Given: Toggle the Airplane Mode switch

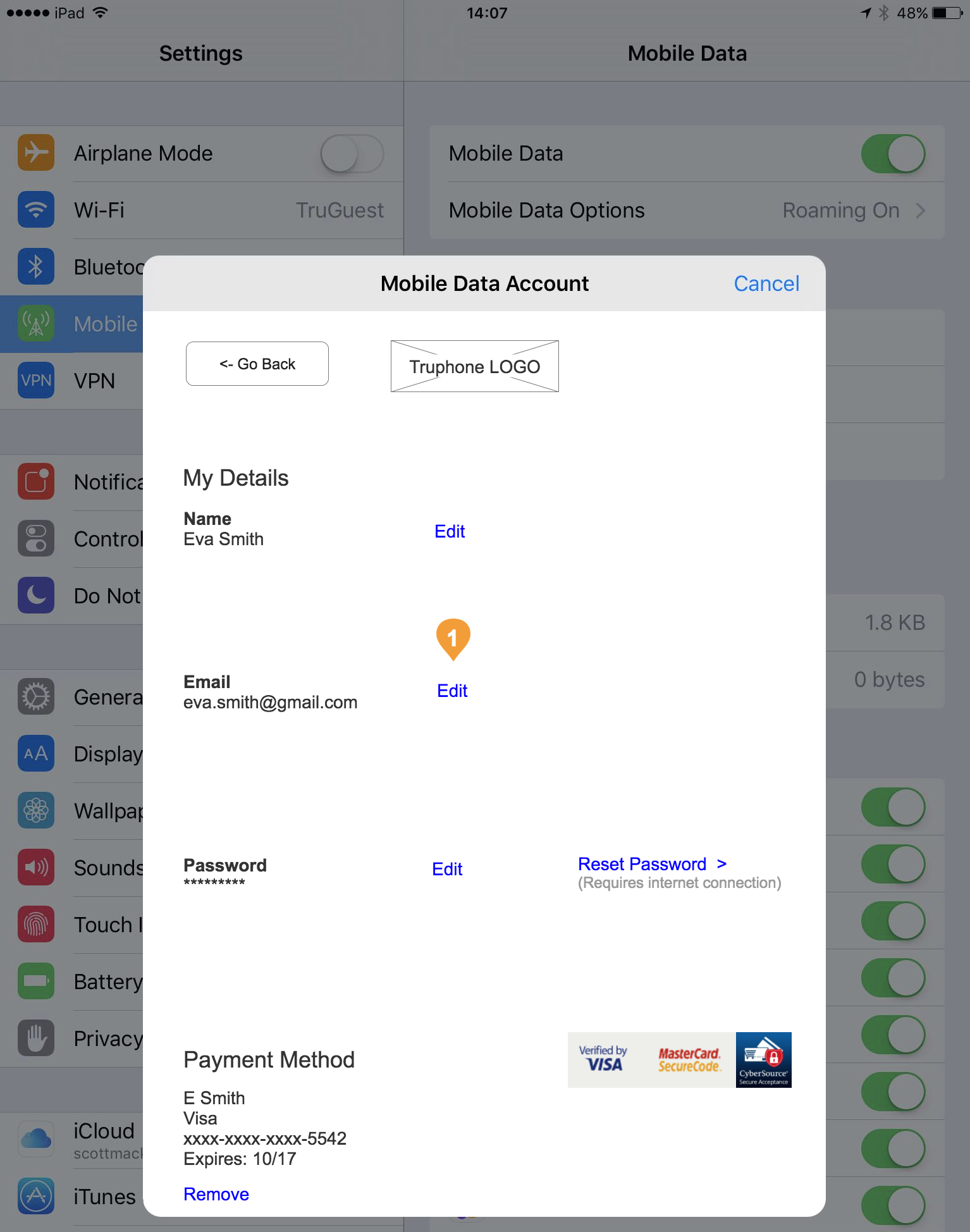Looking at the screenshot, I should point(352,154).
